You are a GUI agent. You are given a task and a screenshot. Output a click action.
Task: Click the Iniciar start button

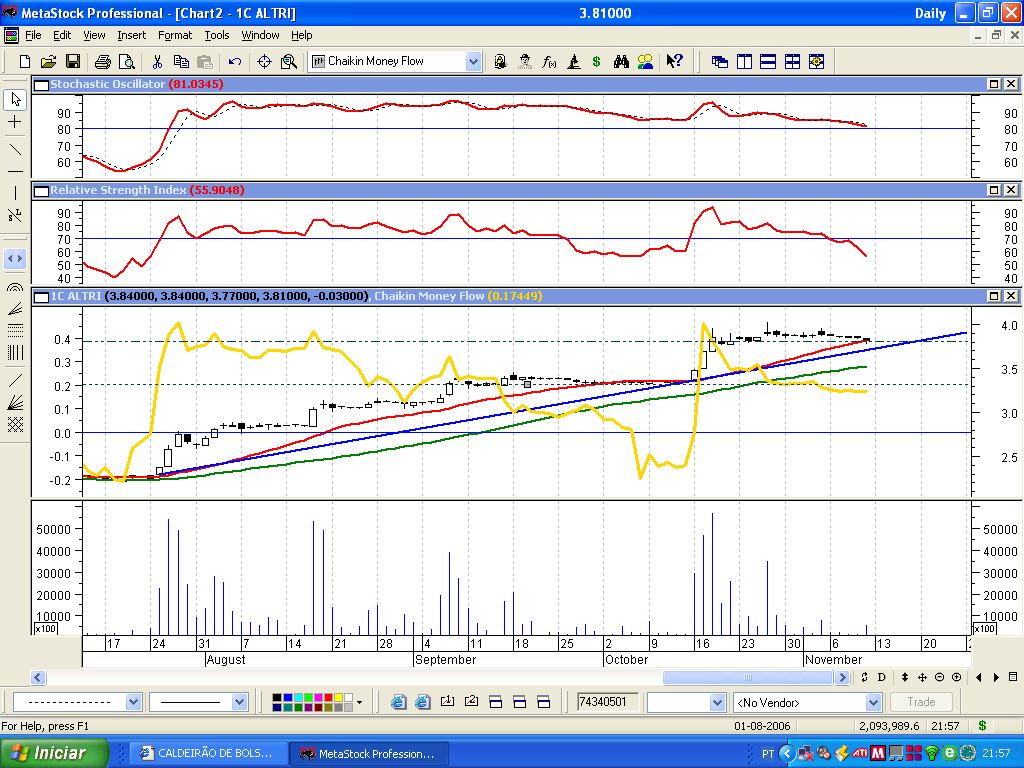coord(54,753)
